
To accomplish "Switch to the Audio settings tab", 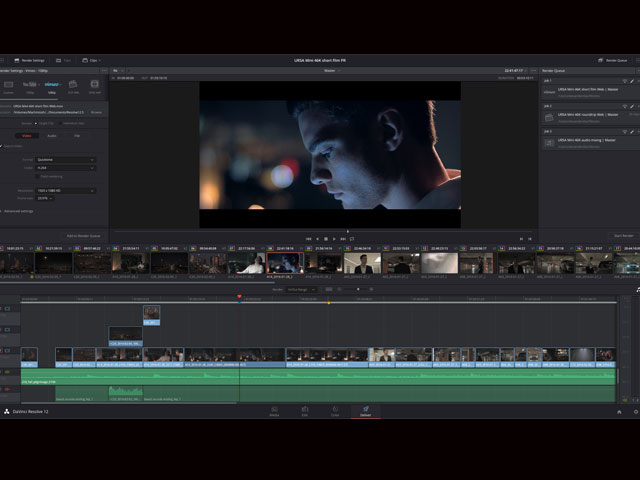I will 52,136.
